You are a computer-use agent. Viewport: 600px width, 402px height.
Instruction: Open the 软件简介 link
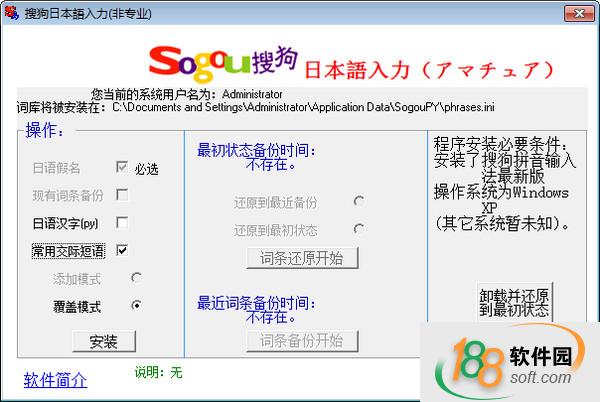pyautogui.click(x=55, y=380)
